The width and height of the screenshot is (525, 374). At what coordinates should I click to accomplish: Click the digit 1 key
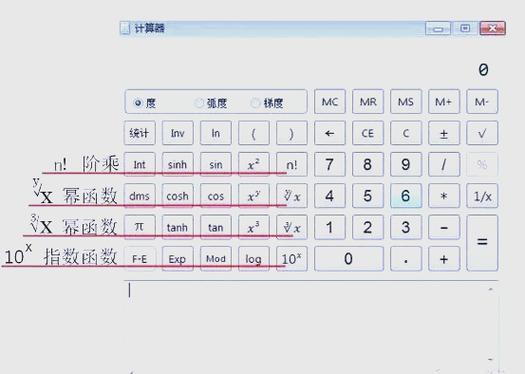[x=330, y=227]
